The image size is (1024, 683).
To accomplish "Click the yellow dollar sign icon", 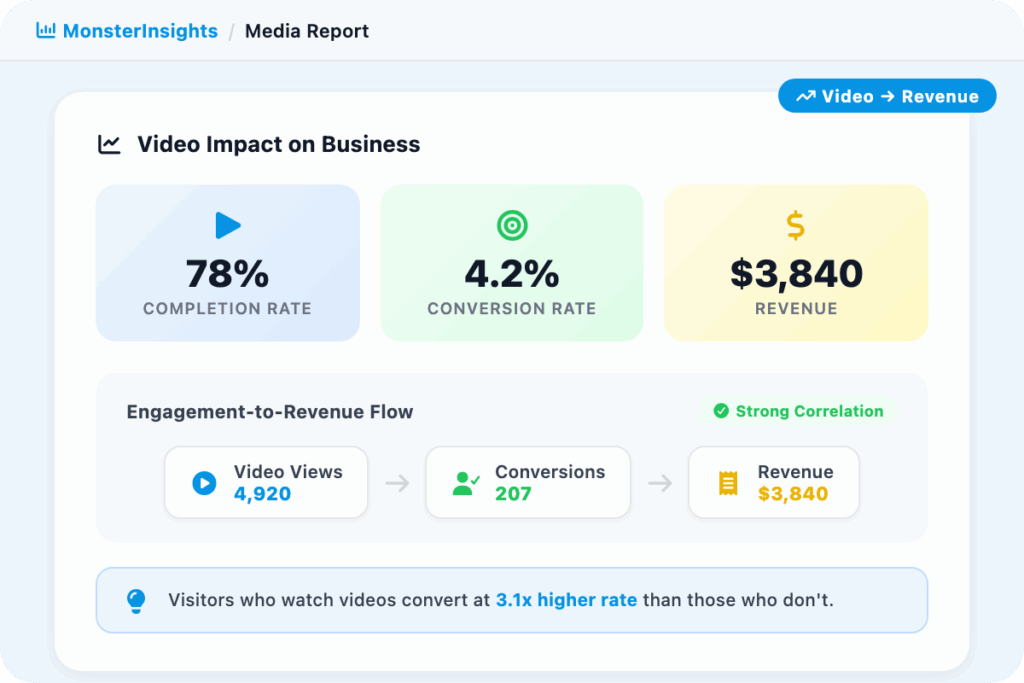I will click(x=795, y=225).
